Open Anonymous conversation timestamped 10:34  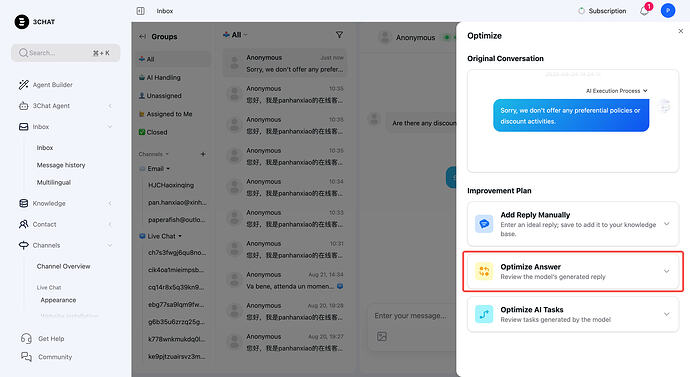click(x=284, y=187)
